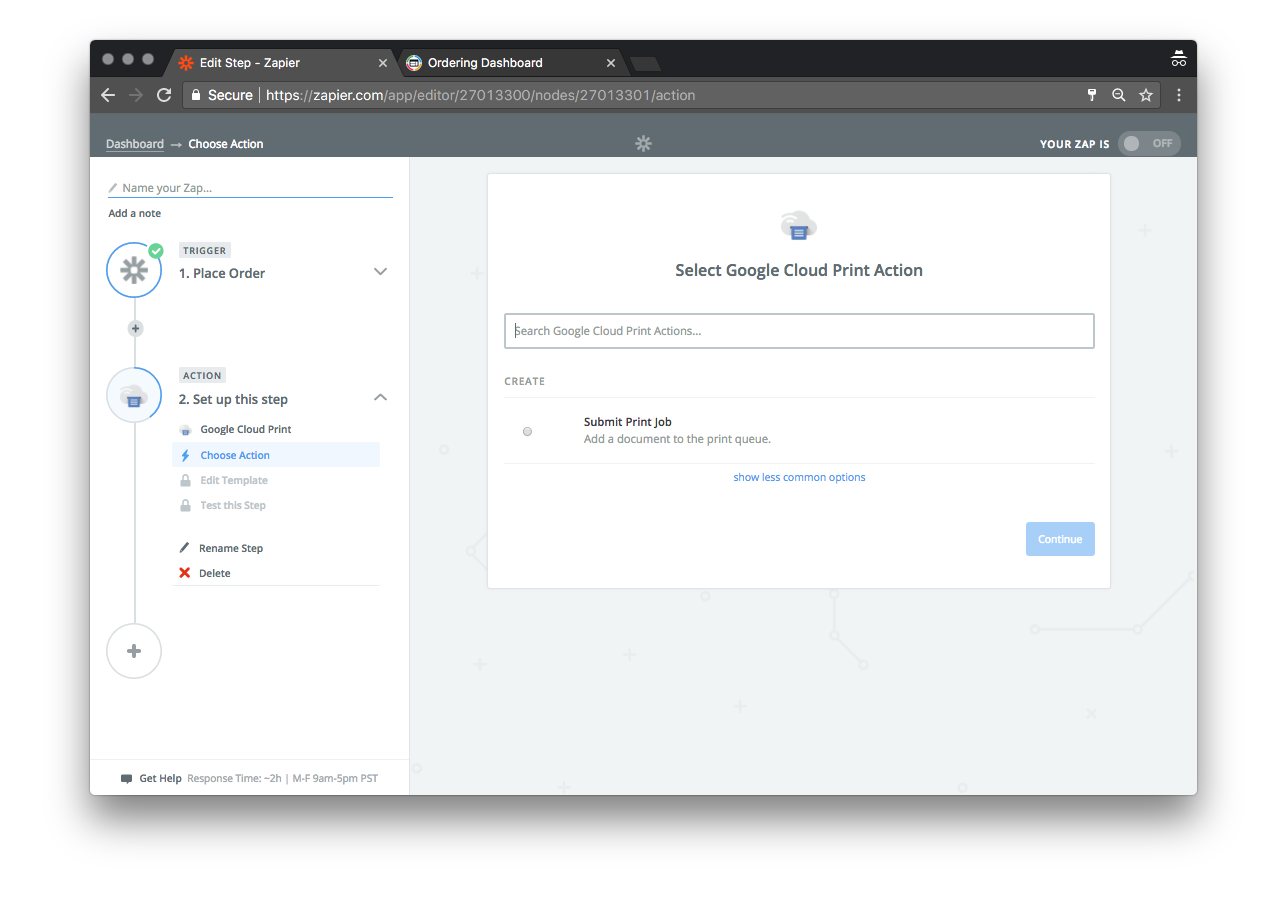This screenshot has width=1270, height=903.
Task: Click the Get Help chat bubble icon
Action: 126,778
